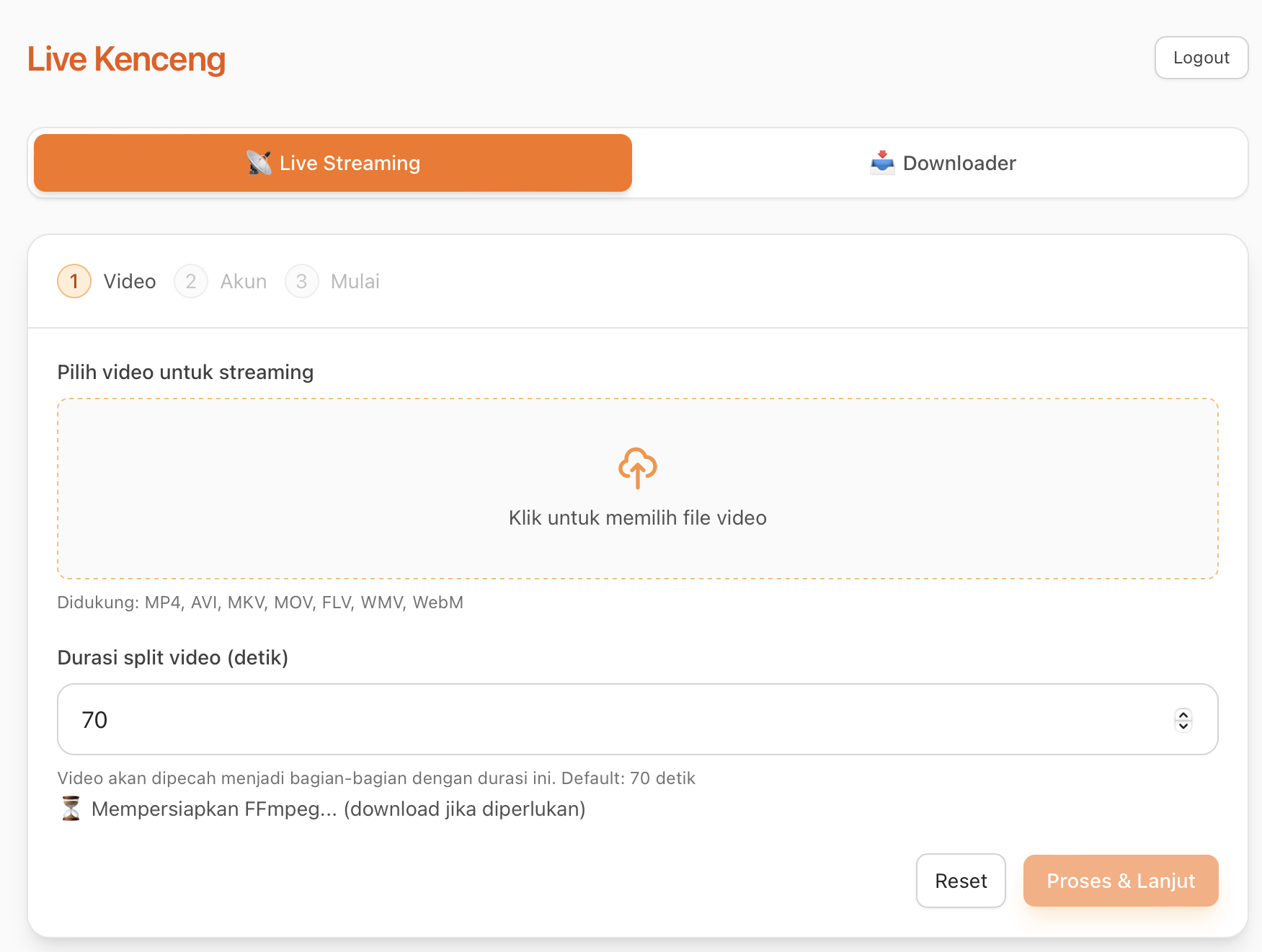Image resolution: width=1262 pixels, height=952 pixels.
Task: Click the step 1 circle indicator
Action: pos(74,281)
